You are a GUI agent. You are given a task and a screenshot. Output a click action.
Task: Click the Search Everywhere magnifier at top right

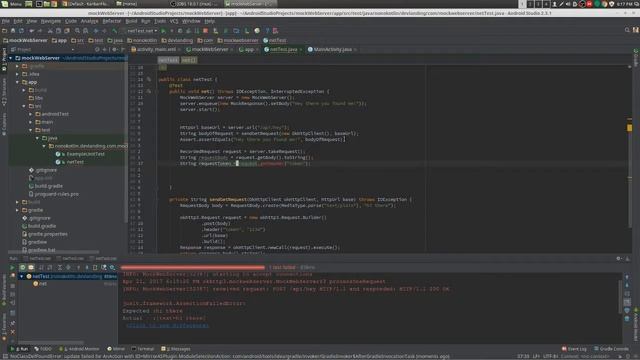627,30
